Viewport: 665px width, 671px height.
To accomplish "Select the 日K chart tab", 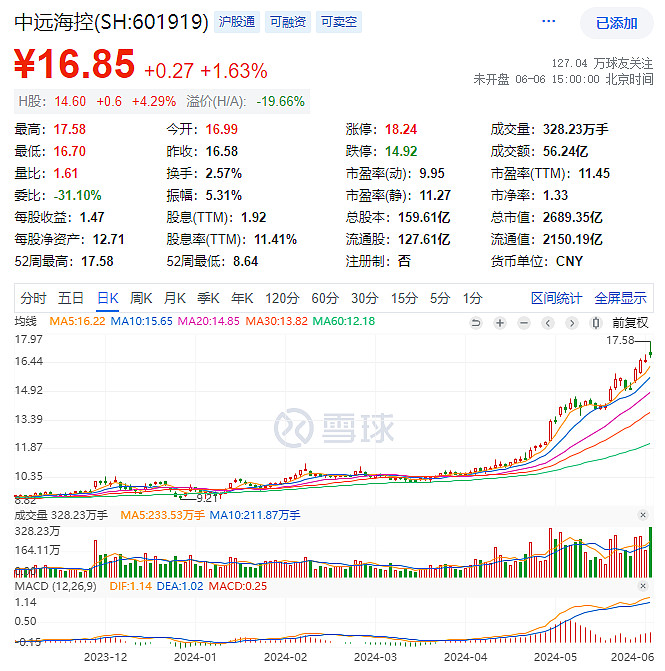I will point(107,298).
